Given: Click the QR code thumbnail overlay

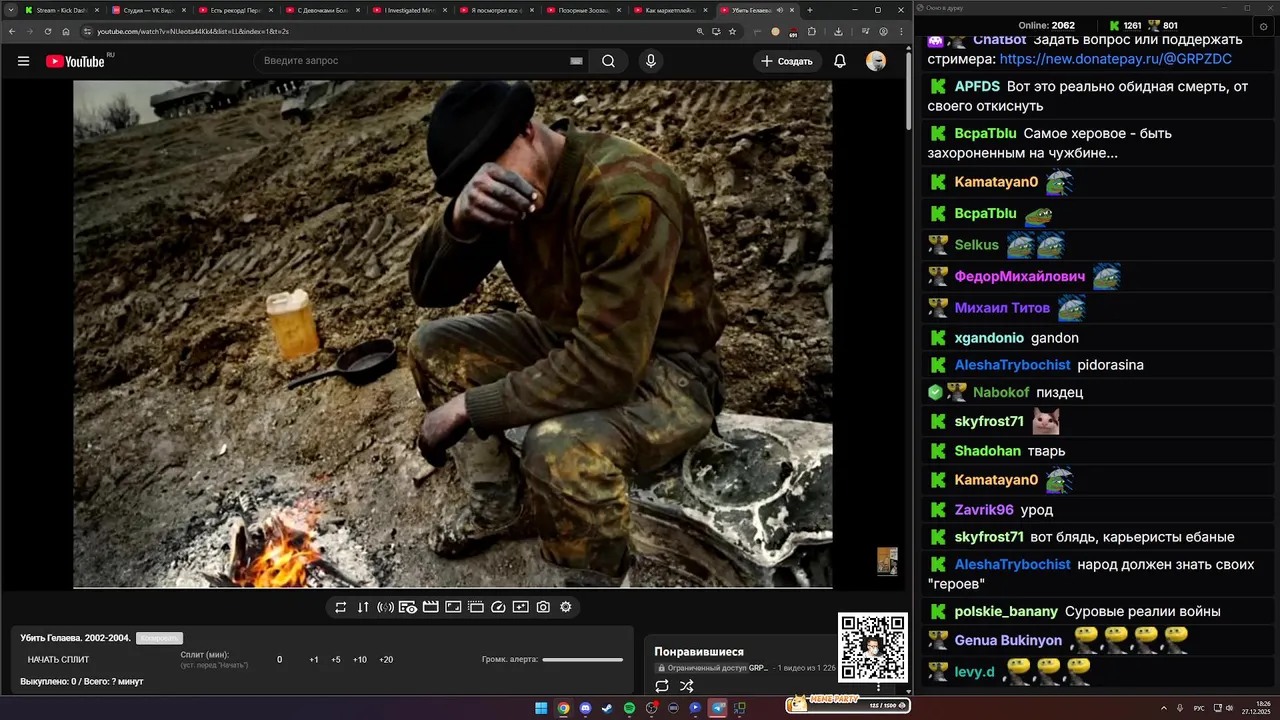Looking at the screenshot, I should tap(873, 647).
